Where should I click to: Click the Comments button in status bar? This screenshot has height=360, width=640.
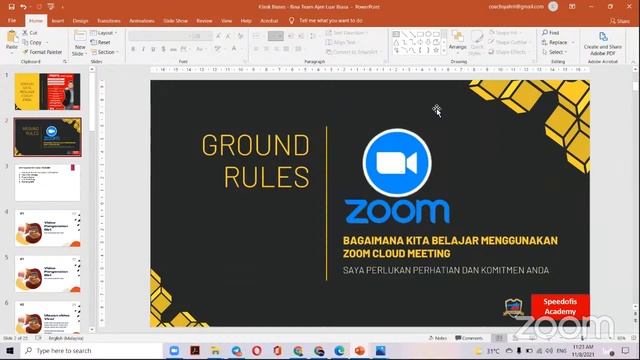pos(469,338)
